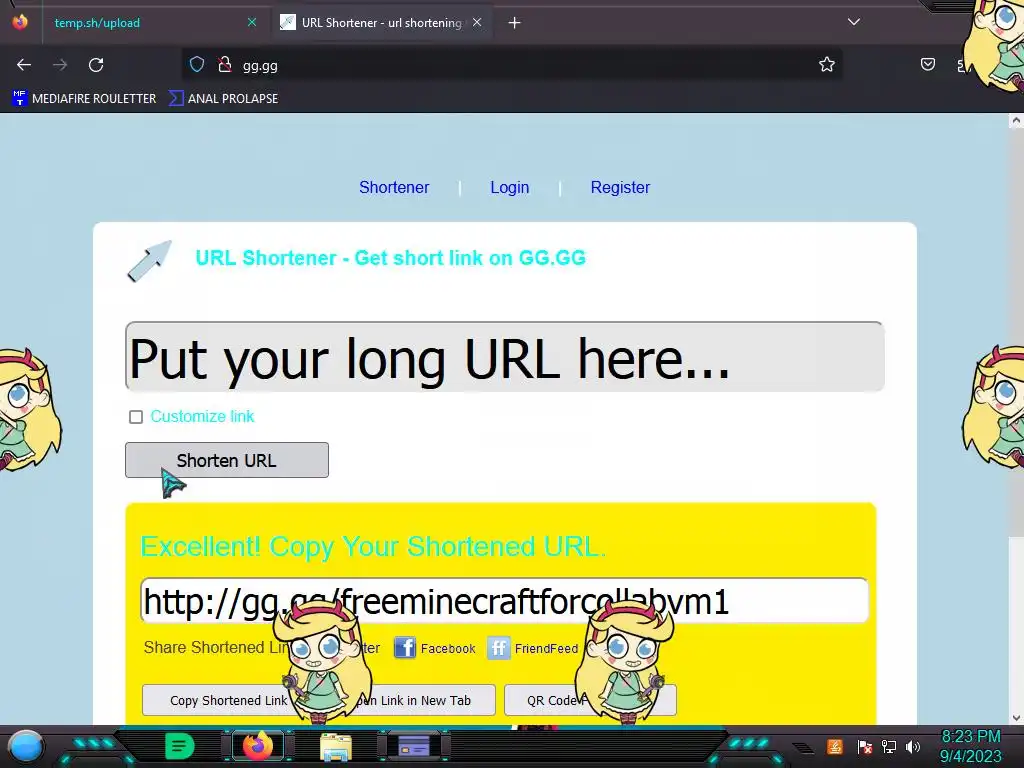Save page to Pocket icon

click(927, 65)
